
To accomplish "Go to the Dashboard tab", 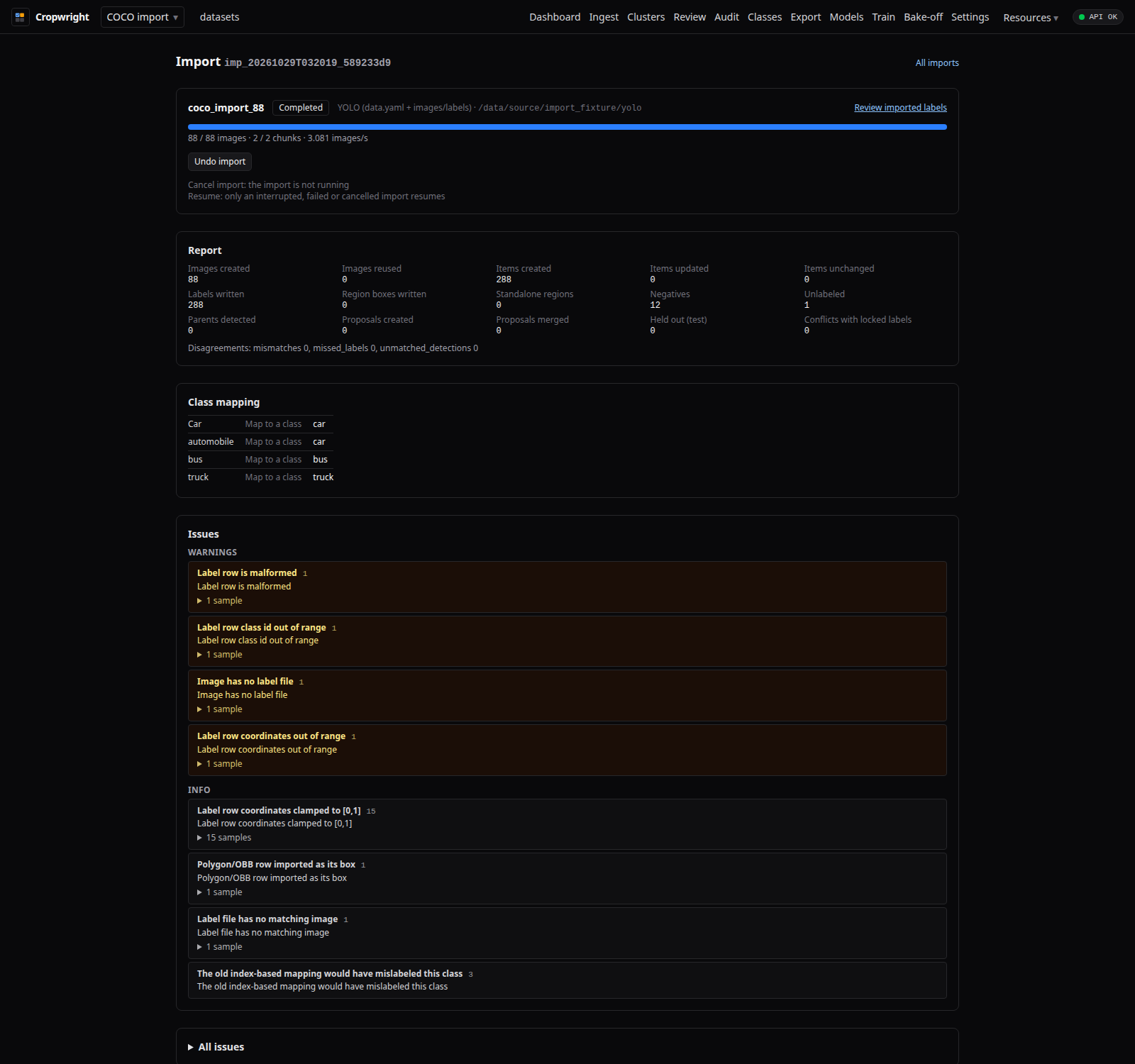I will click(555, 17).
